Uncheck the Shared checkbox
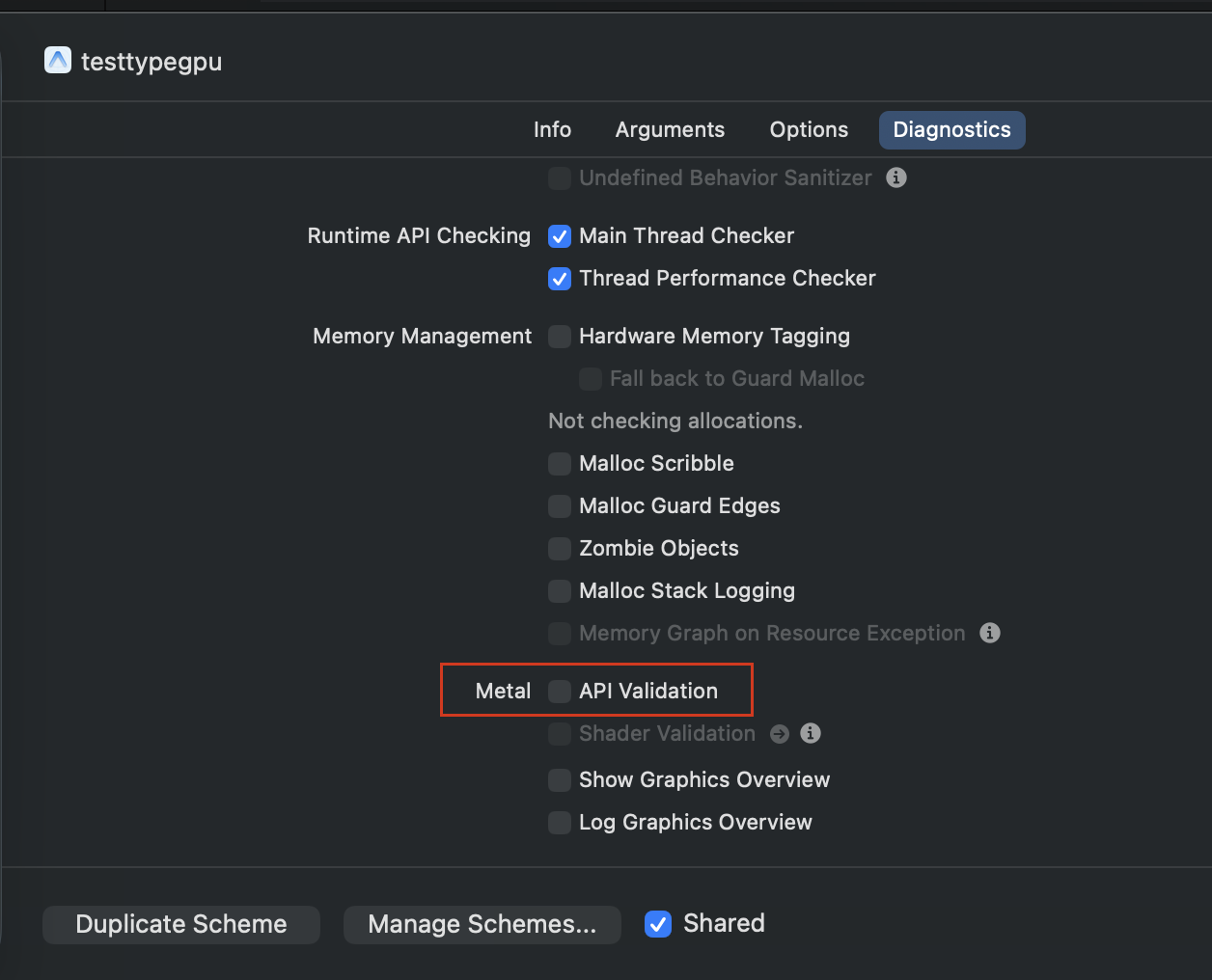Viewport: 1212px width, 980px height. tap(658, 924)
